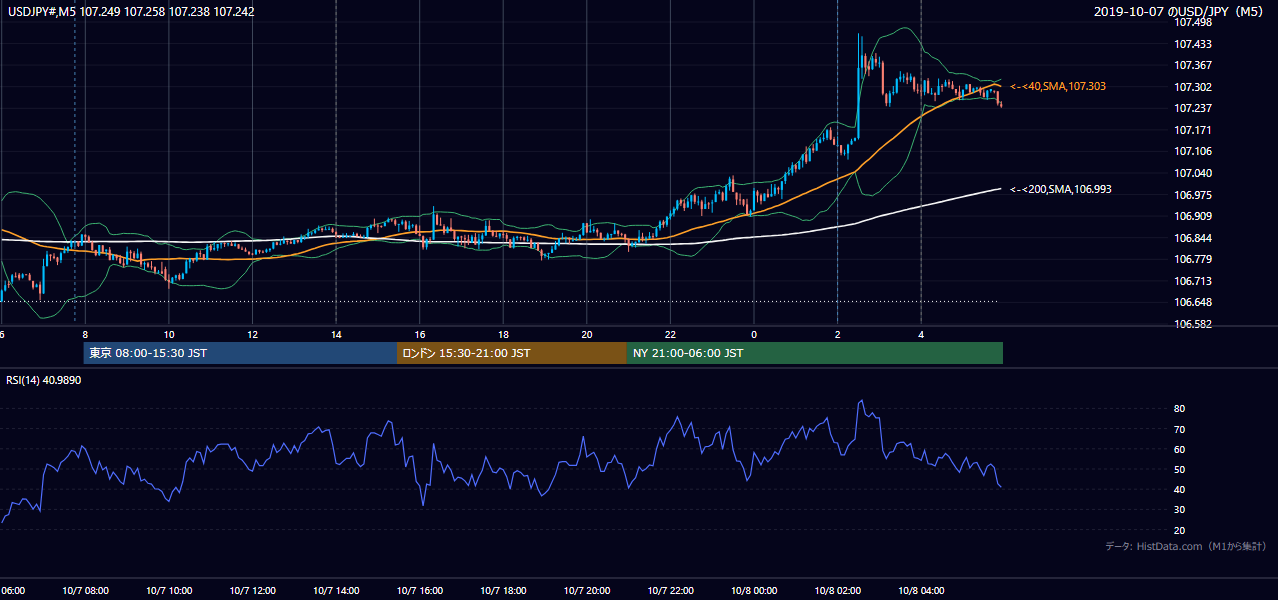Click price axis value 107.433
This screenshot has height=600, width=1278.
1193,44
